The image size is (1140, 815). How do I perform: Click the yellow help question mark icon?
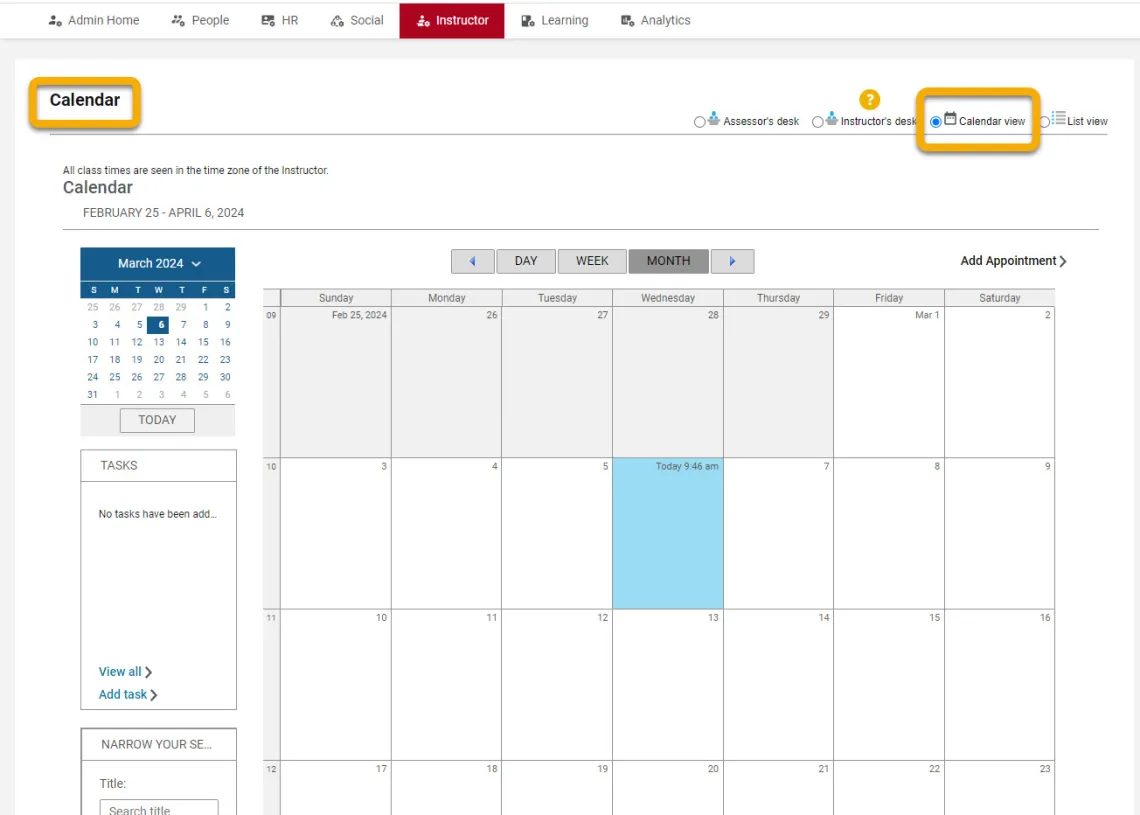point(869,100)
